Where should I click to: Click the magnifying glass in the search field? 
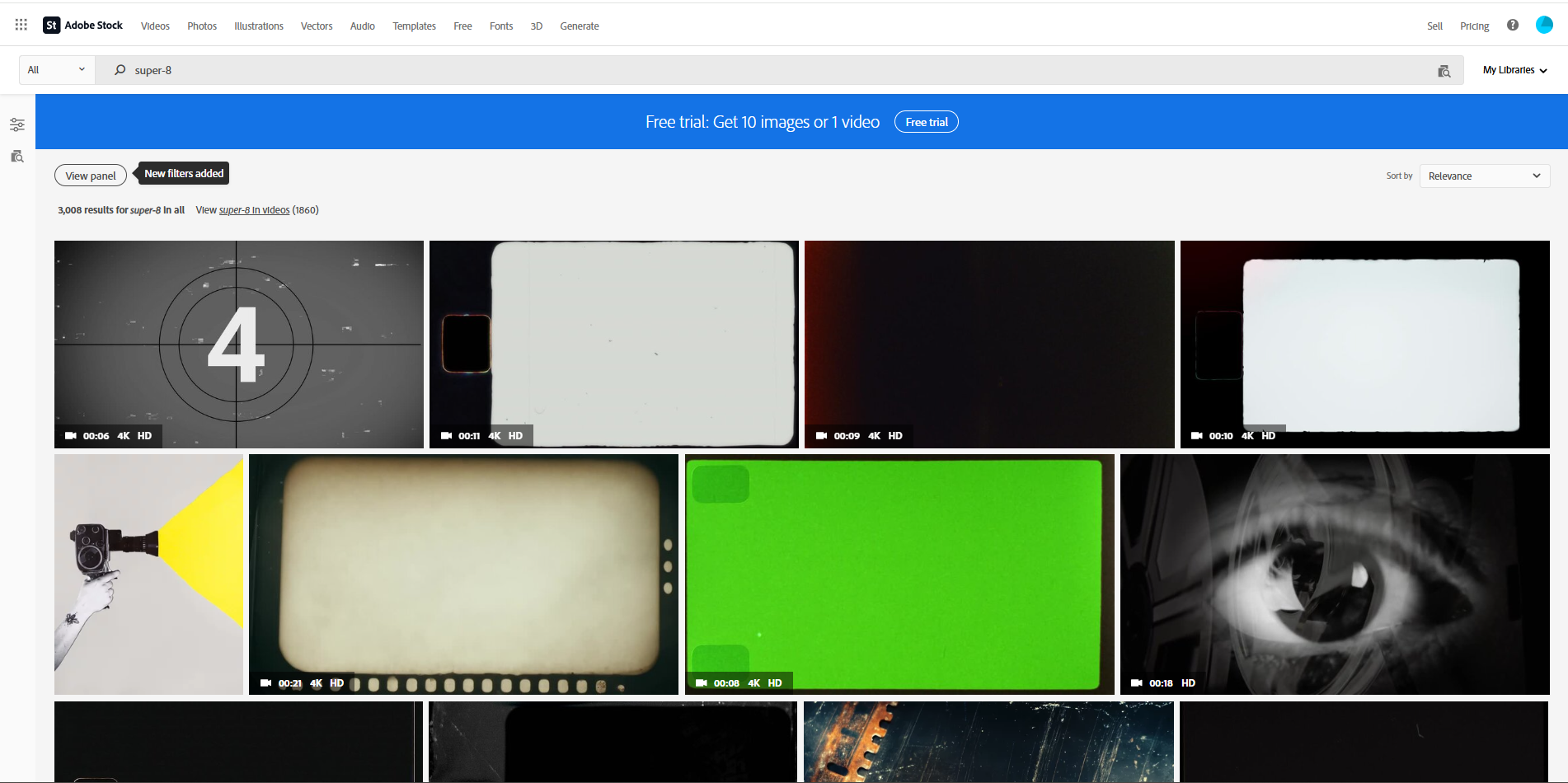pos(120,70)
